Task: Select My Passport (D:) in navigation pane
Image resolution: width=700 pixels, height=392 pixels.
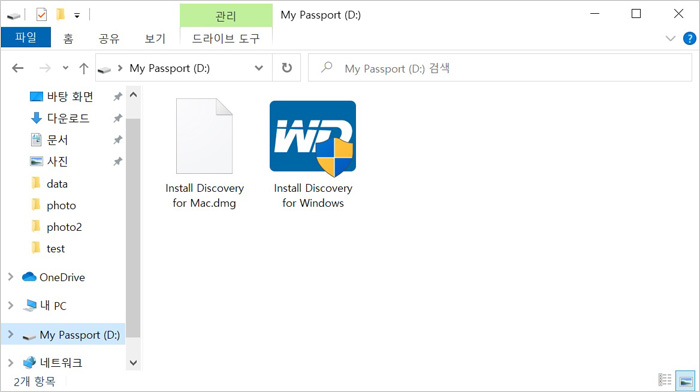Action: click(x=79, y=335)
